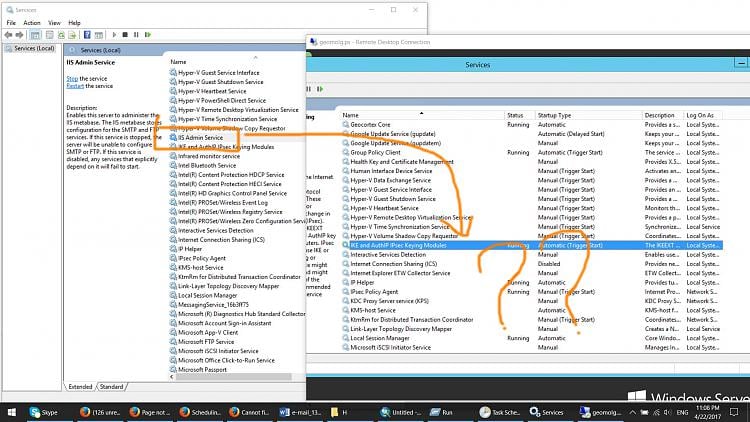Image resolution: width=750 pixels, height=422 pixels.
Task: Switch to the Standard tab
Action: click(x=111, y=387)
